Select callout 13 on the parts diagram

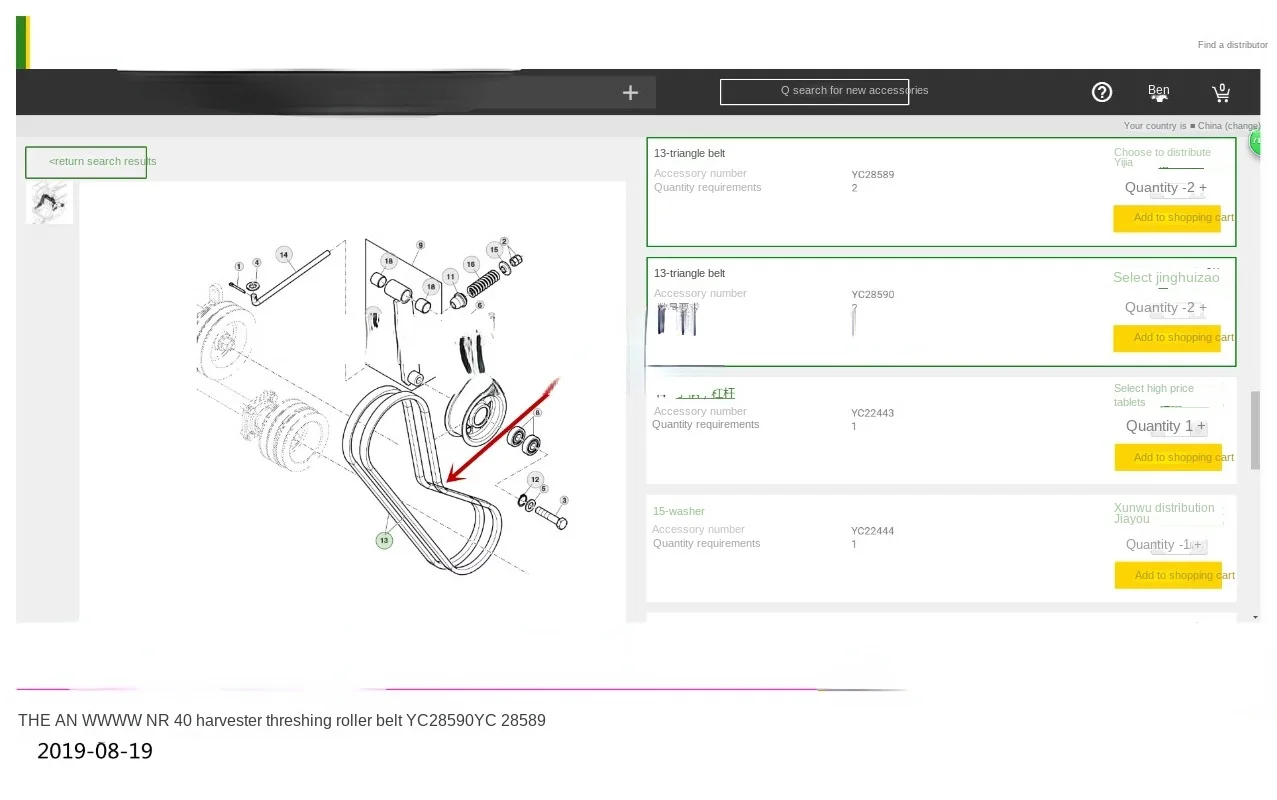coord(384,540)
